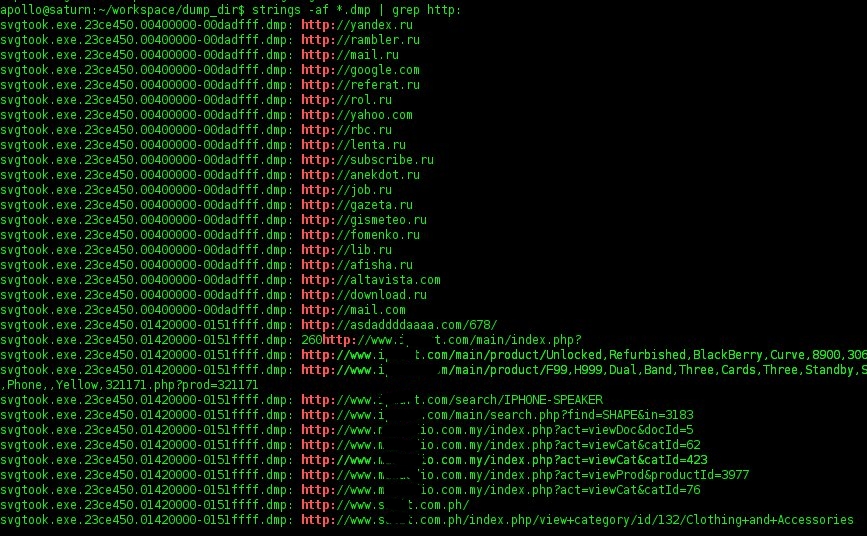Click the Clothing+and+Accessories category URL
This screenshot has width=867, height=536.
pos(577,519)
